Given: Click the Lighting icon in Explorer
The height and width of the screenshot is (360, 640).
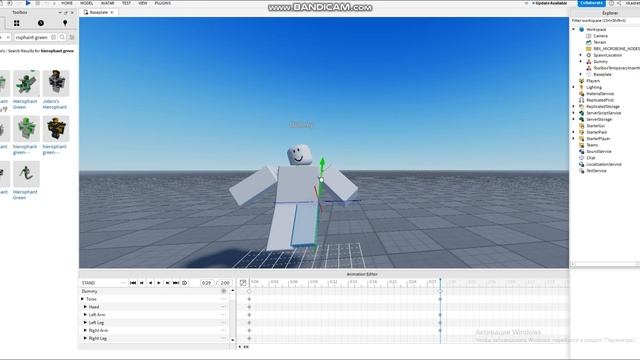Looking at the screenshot, I should pyautogui.click(x=582, y=87).
